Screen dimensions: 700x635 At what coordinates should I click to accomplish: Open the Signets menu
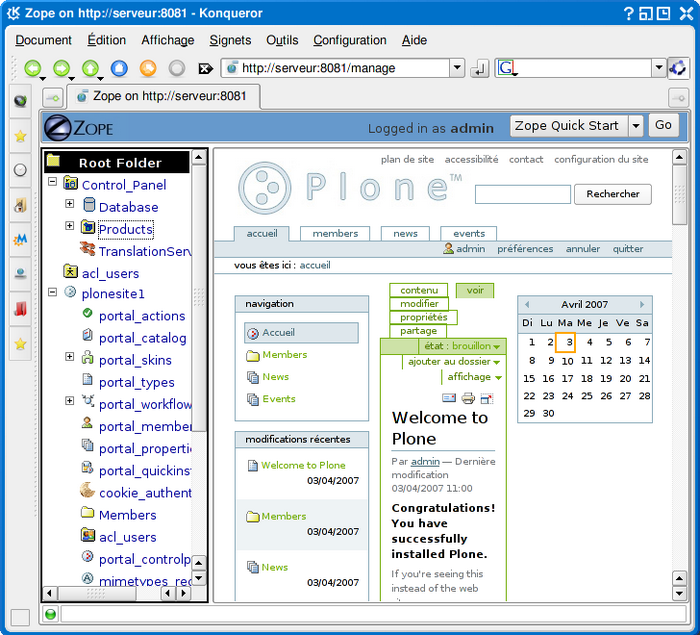pyautogui.click(x=230, y=40)
